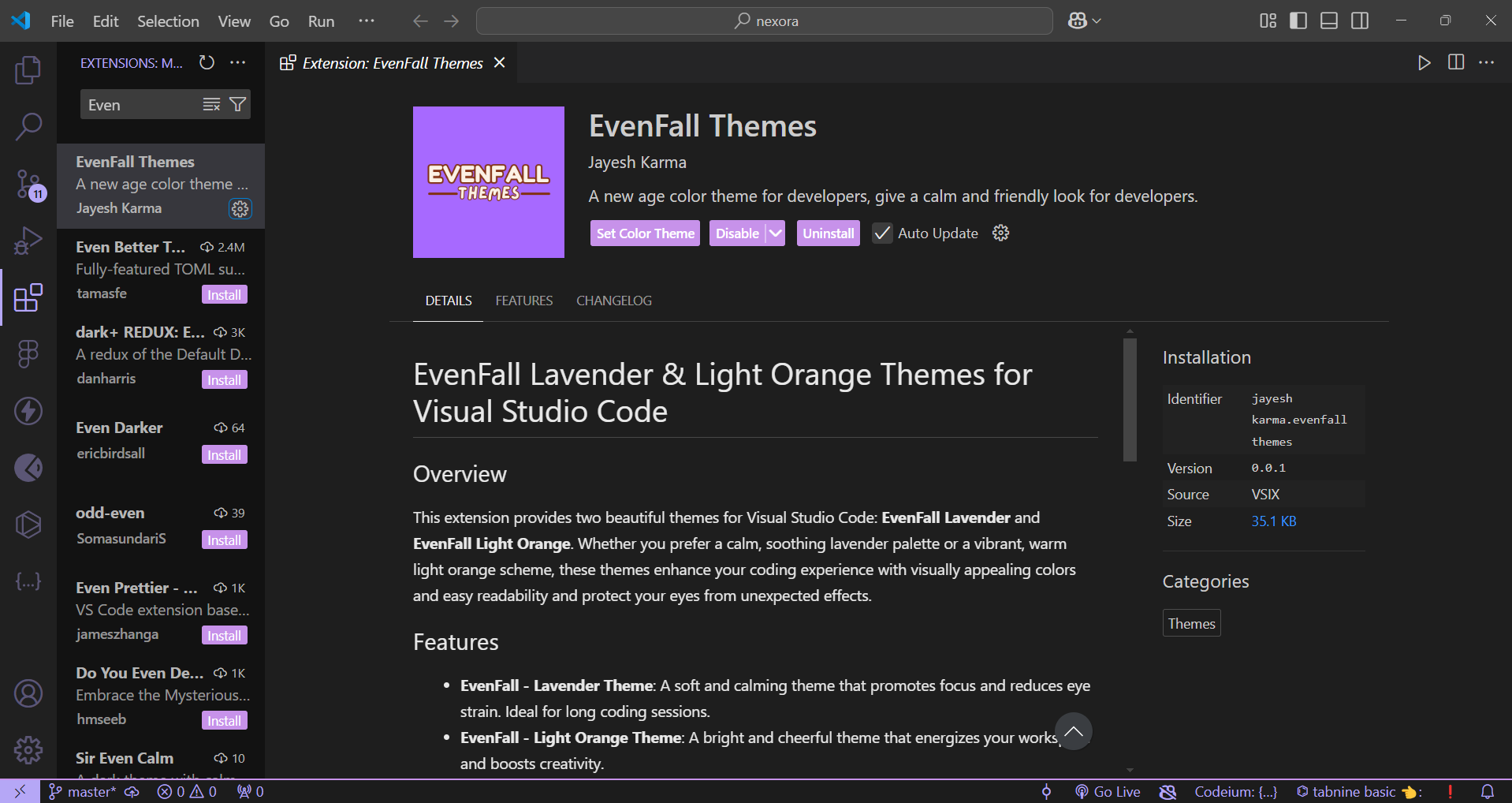1512x803 pixels.
Task: Click the scroll to top arrow button
Action: (x=1073, y=731)
